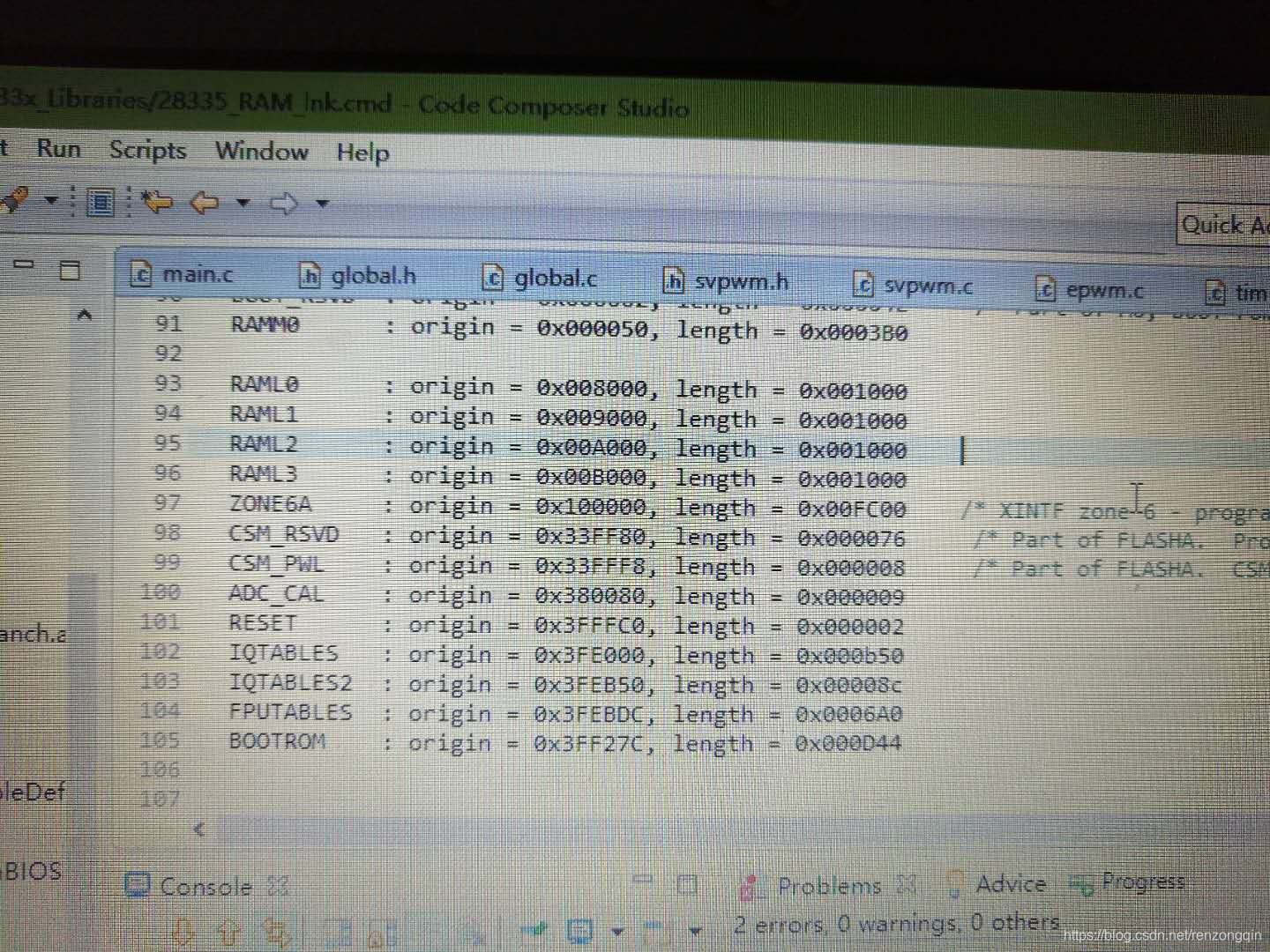
Task: Click the display selected console monitor icon
Action: (579, 931)
